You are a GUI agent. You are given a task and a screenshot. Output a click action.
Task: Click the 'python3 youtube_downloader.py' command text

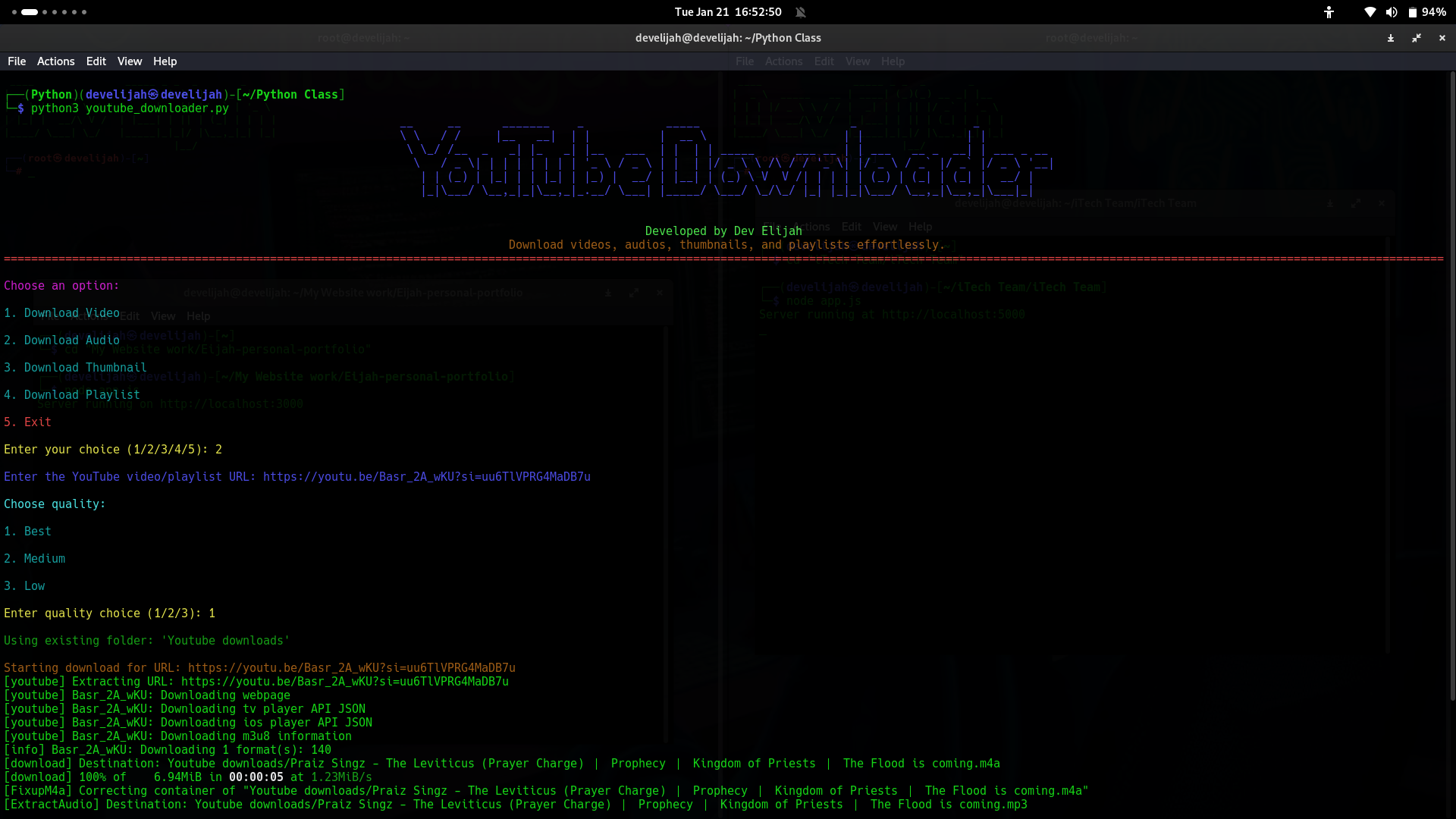pyautogui.click(x=130, y=108)
